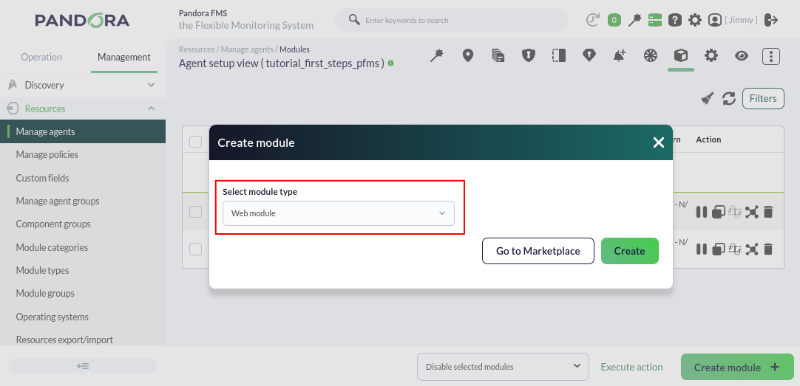
Task: Switch to the Operation tab
Action: click(41, 57)
